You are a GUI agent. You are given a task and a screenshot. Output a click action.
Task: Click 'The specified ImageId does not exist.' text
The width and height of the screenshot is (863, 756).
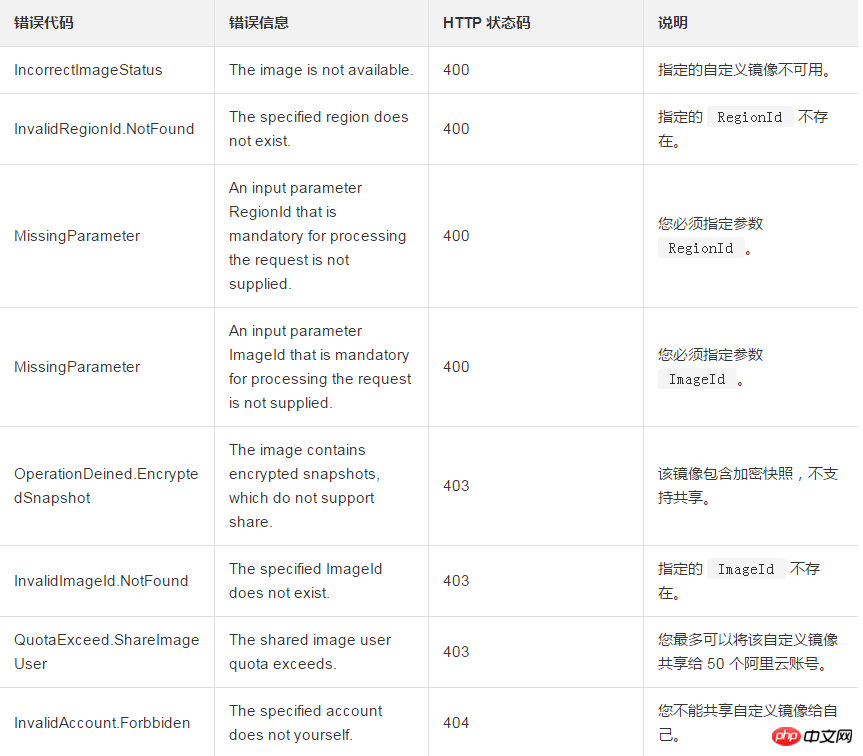pos(305,581)
